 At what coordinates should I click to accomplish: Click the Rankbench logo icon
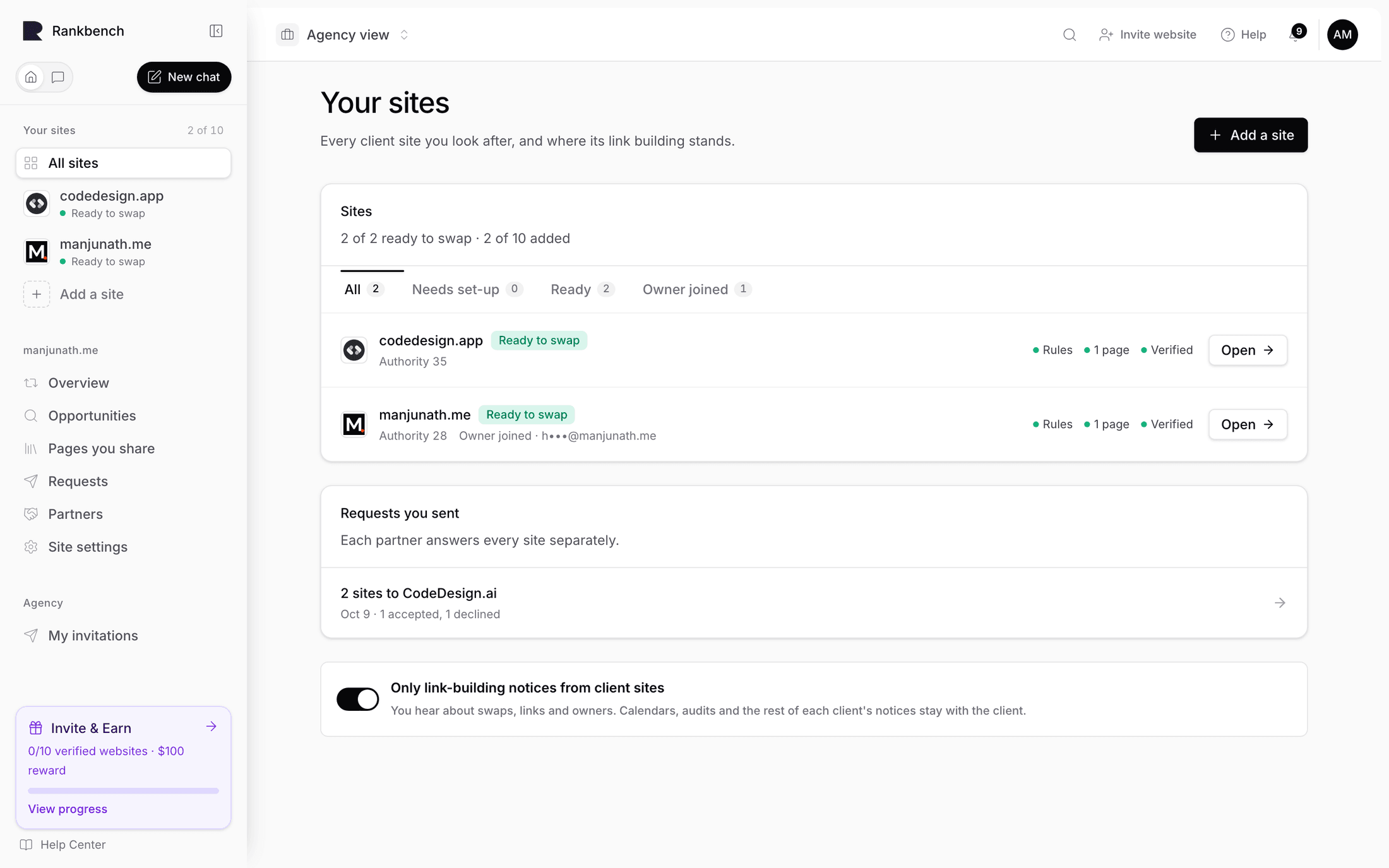point(32,31)
